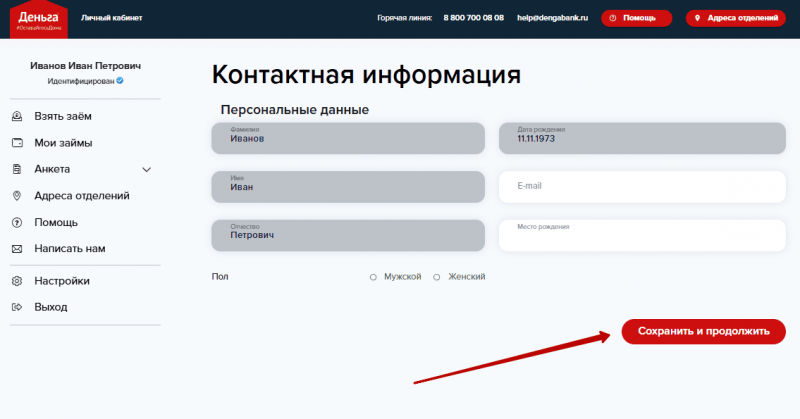
Task: Click the Анкета document icon
Action: pos(17,169)
